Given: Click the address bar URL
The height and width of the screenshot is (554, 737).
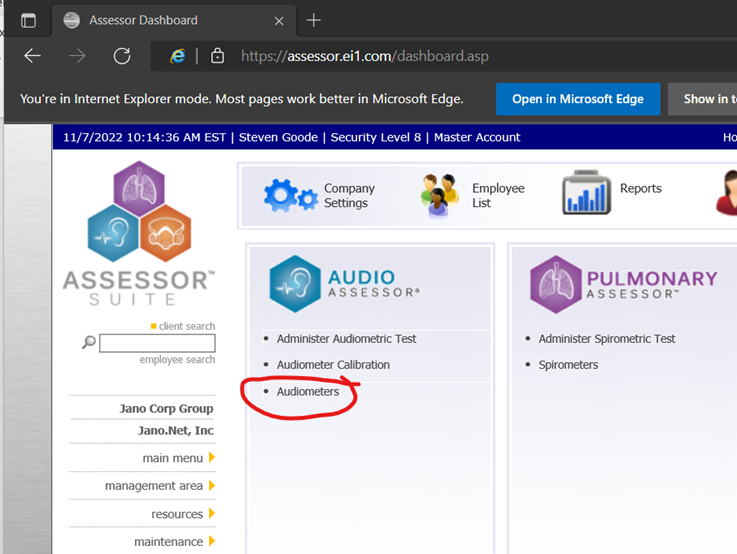Looking at the screenshot, I should pyautogui.click(x=365, y=56).
